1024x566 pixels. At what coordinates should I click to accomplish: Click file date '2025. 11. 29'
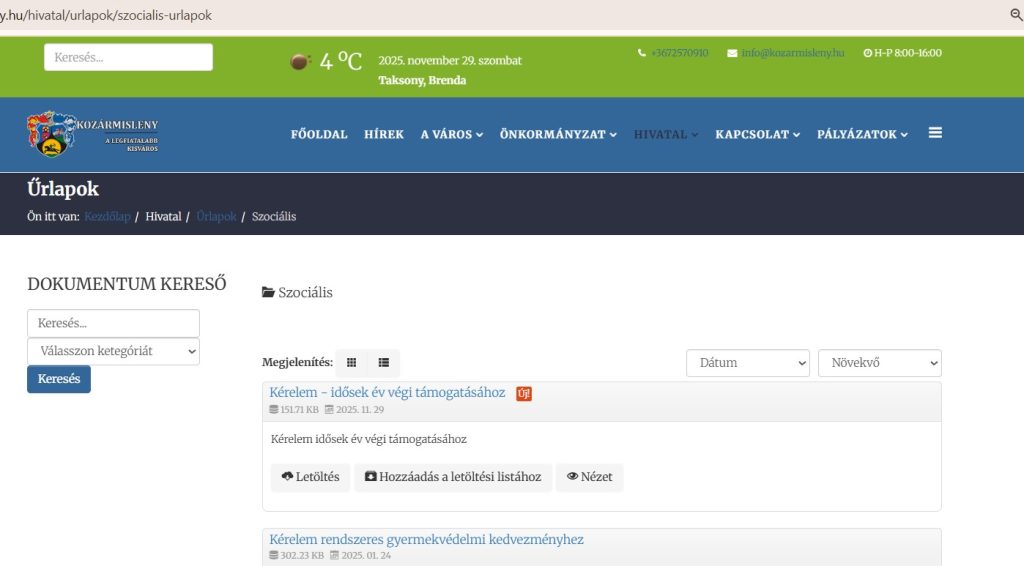[360, 410]
